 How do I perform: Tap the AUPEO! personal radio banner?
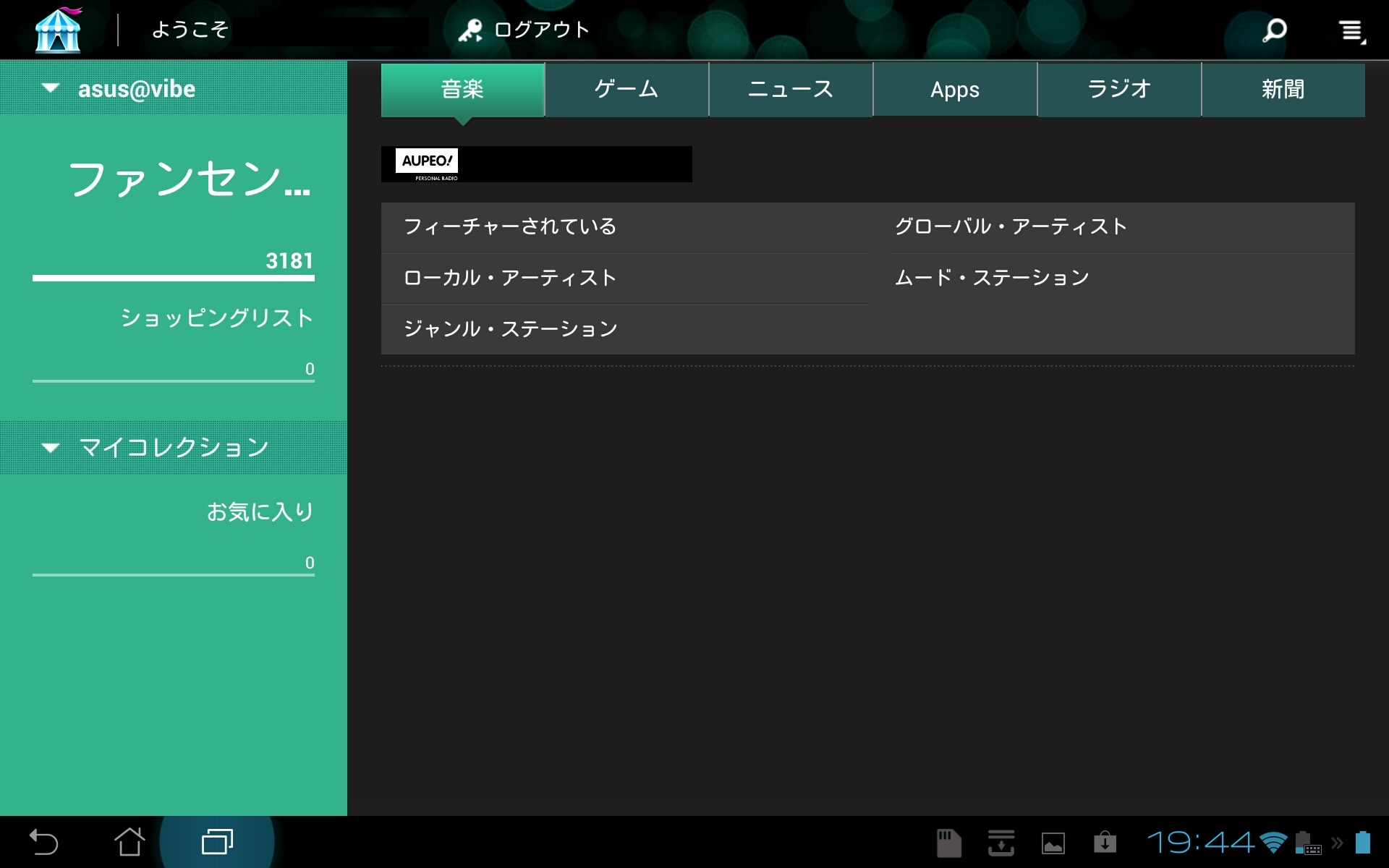536,164
